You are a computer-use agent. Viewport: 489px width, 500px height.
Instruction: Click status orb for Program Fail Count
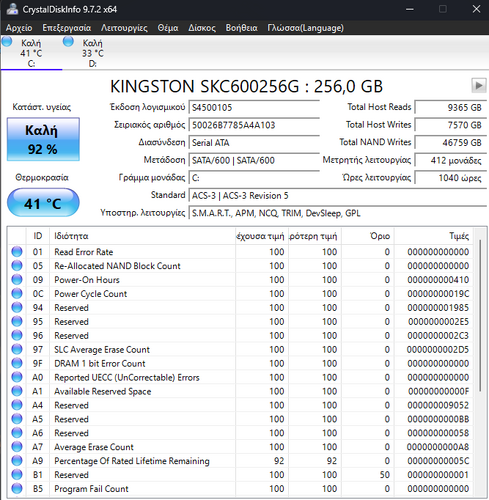tap(17, 488)
